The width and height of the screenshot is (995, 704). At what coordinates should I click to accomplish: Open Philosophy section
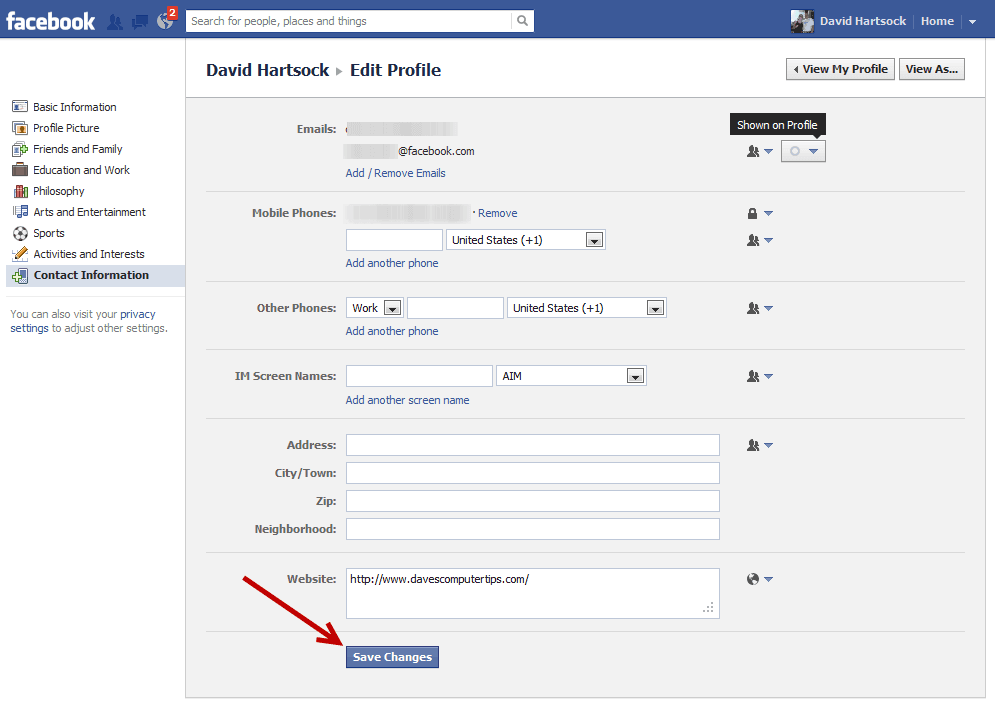(x=58, y=190)
